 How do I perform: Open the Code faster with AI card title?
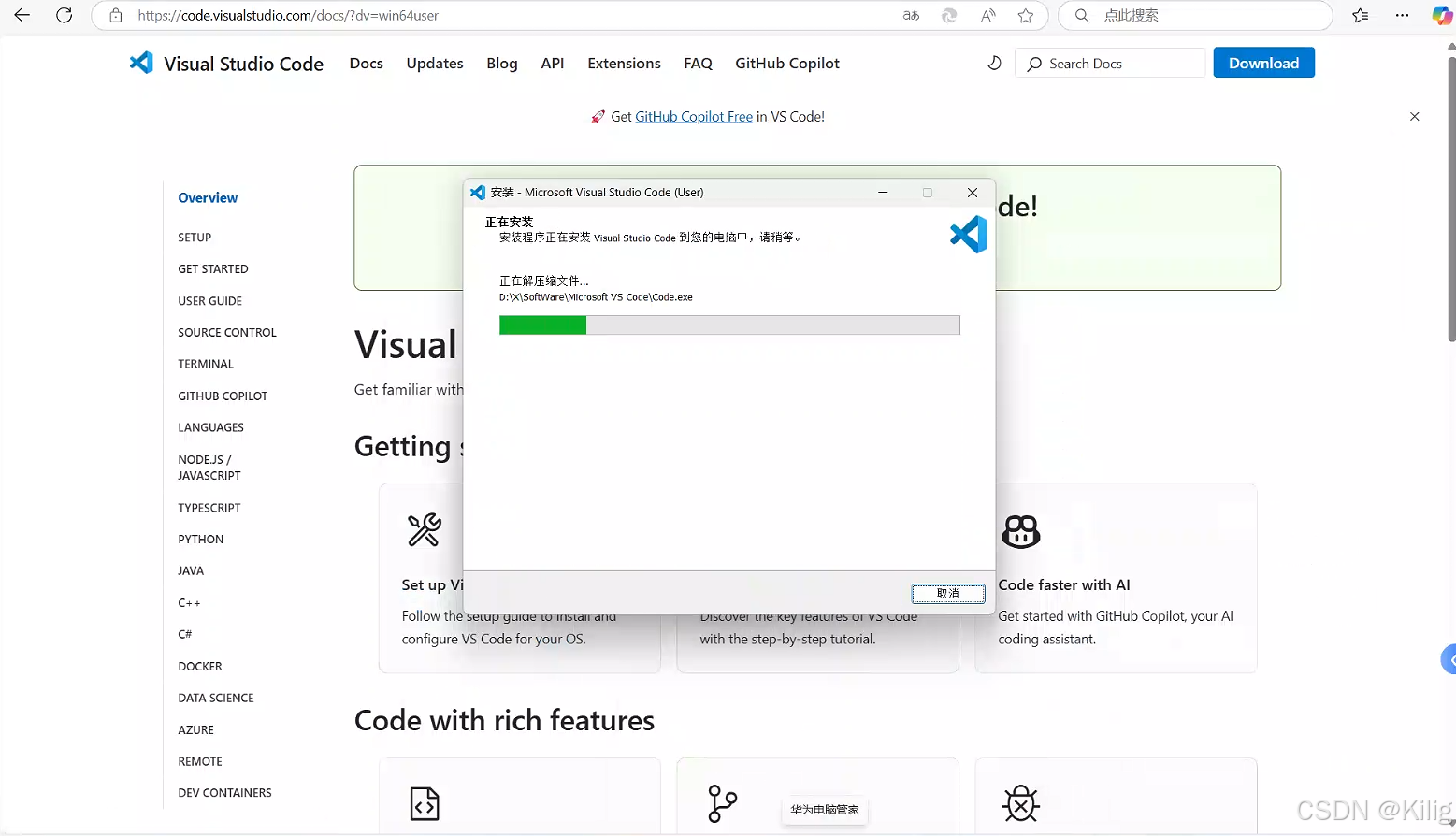pyautogui.click(x=1064, y=584)
